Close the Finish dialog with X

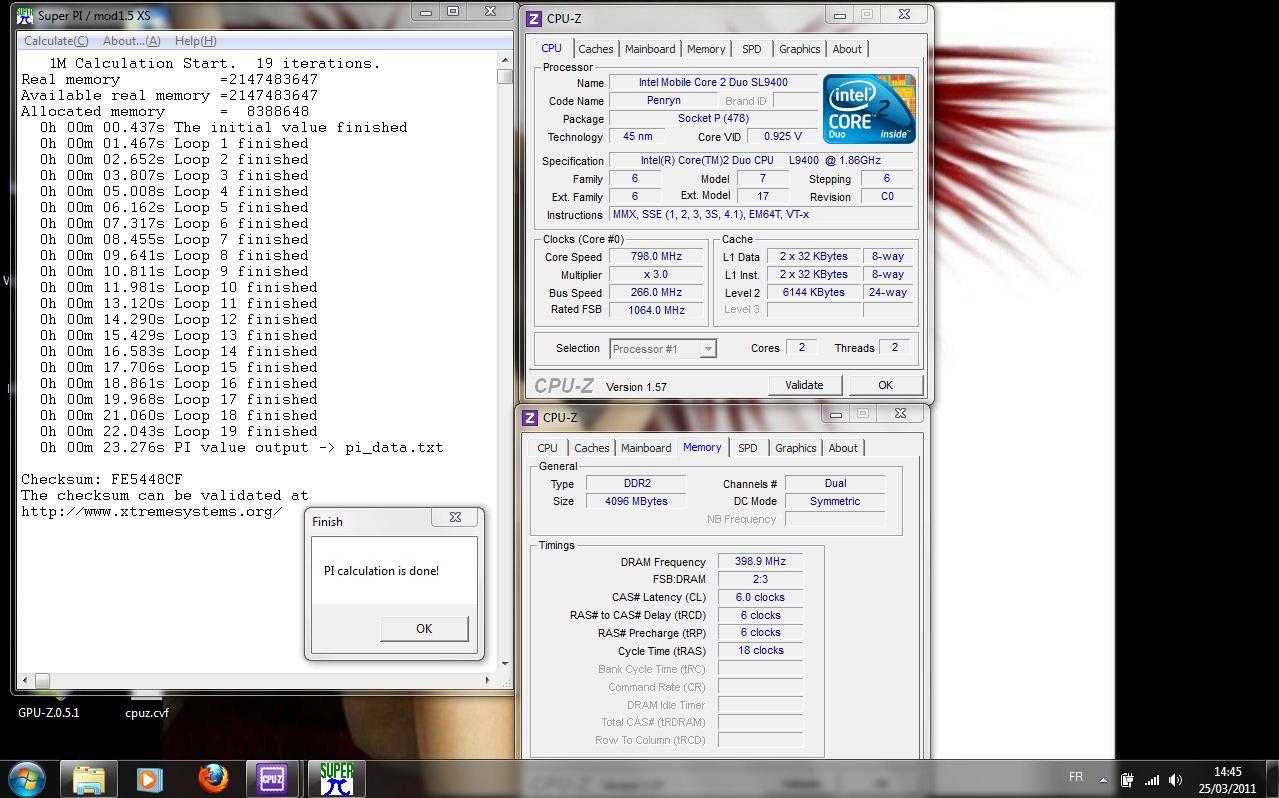coord(455,518)
